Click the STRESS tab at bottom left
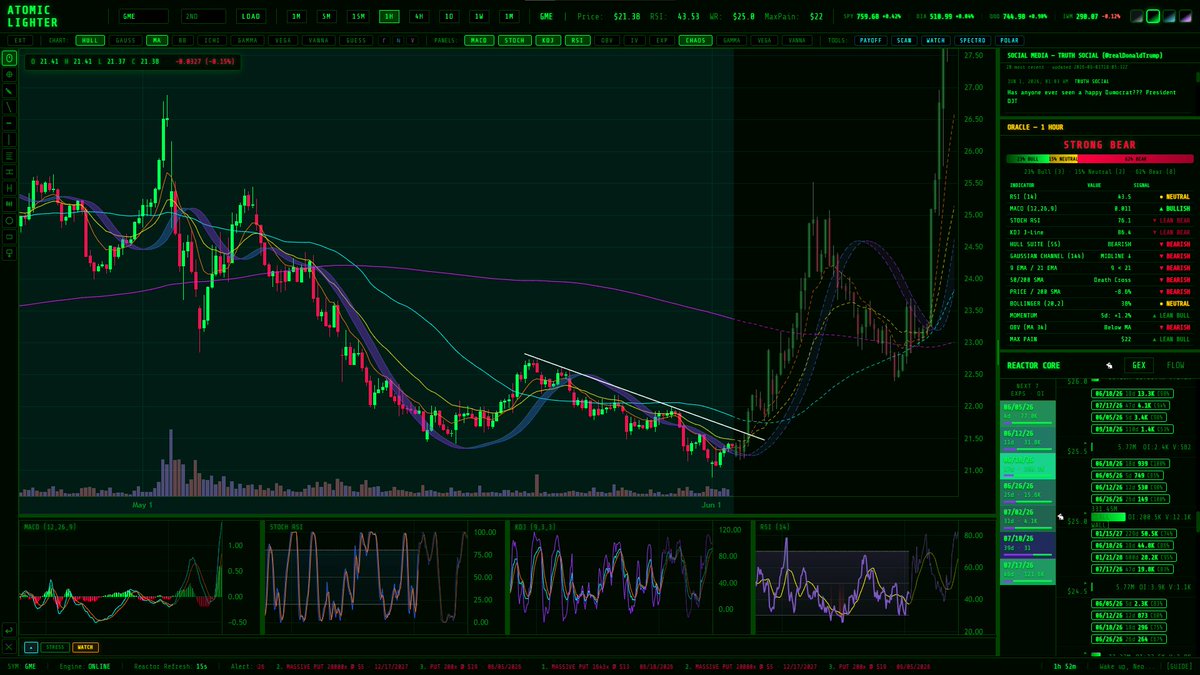 (56, 647)
